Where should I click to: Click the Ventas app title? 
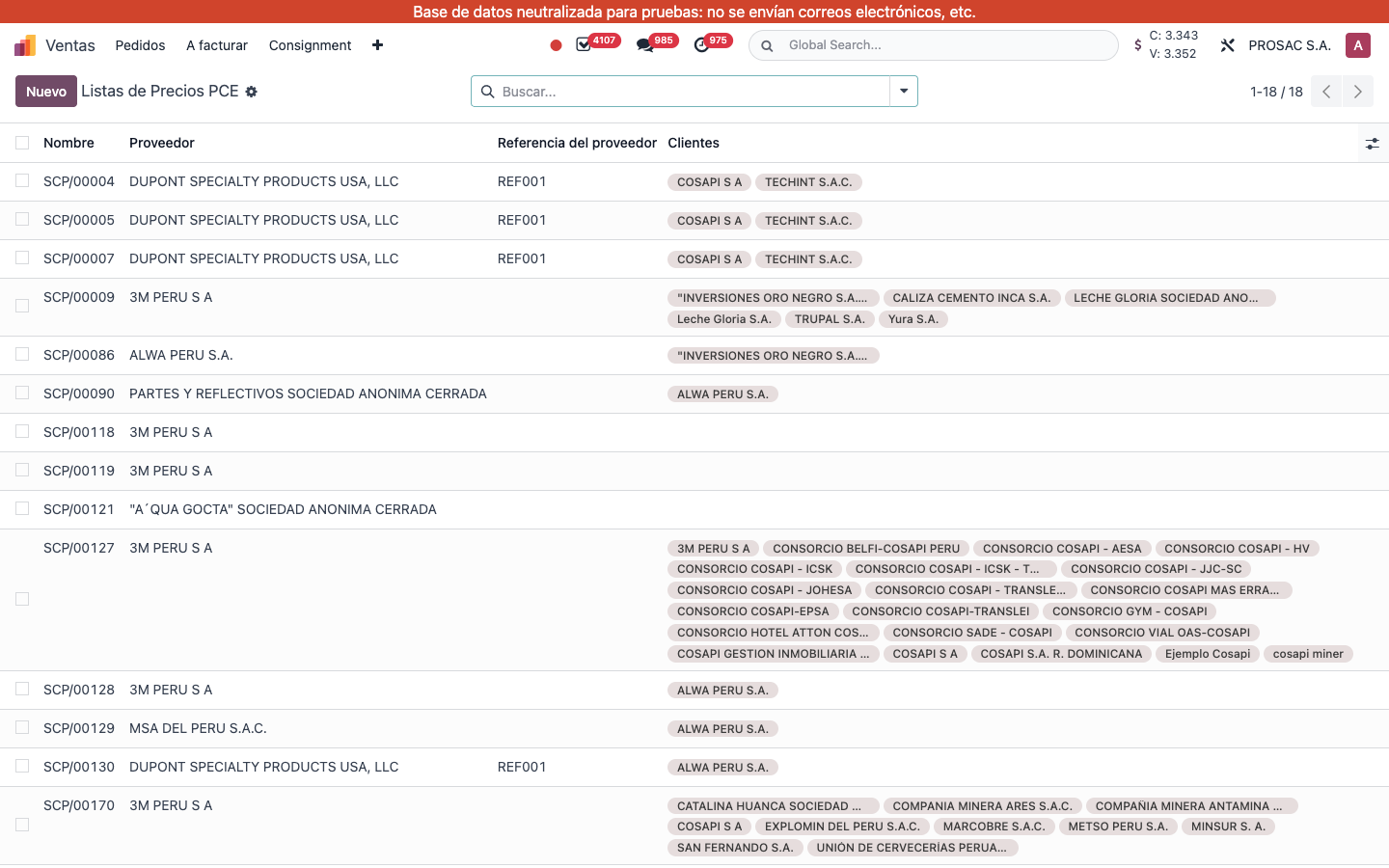(70, 45)
